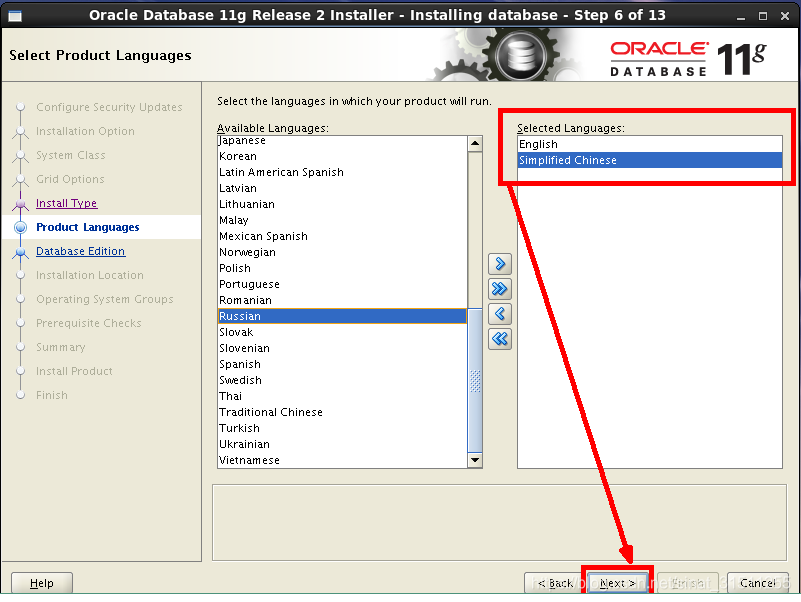Go back with the Back button
Screen dimensions: 801x602
556,583
